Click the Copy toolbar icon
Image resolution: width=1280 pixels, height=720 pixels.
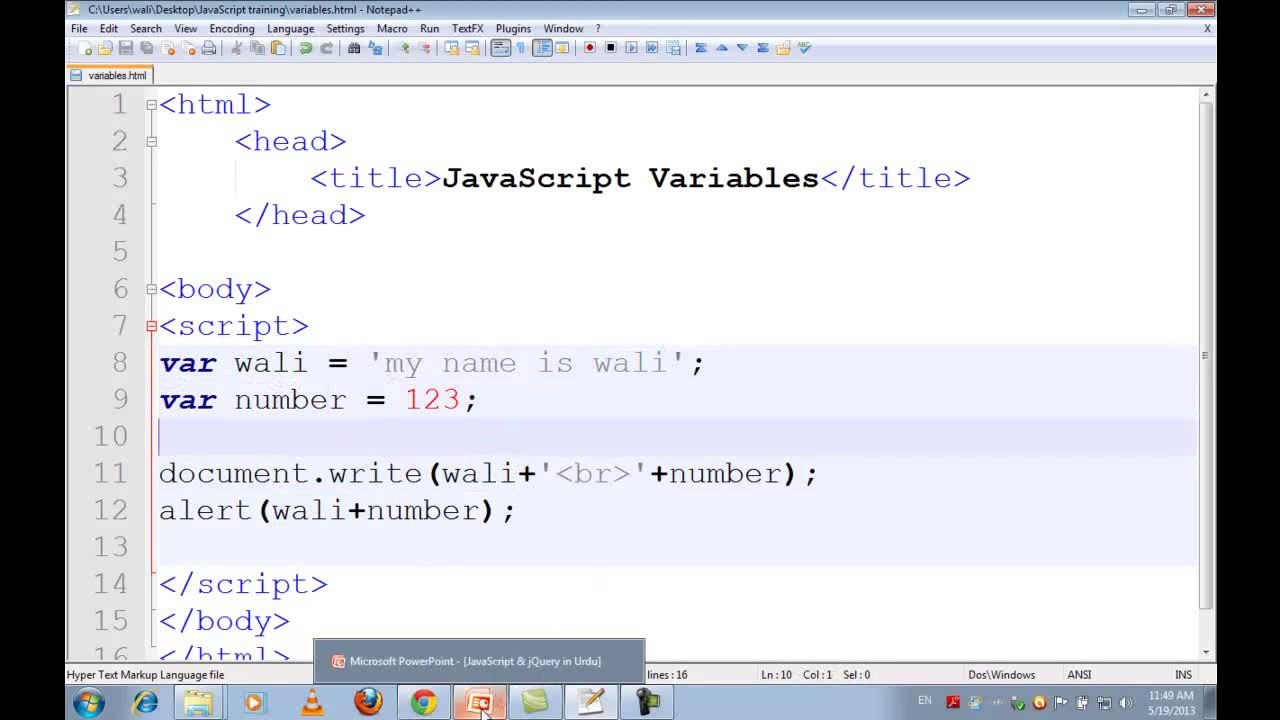[257, 48]
